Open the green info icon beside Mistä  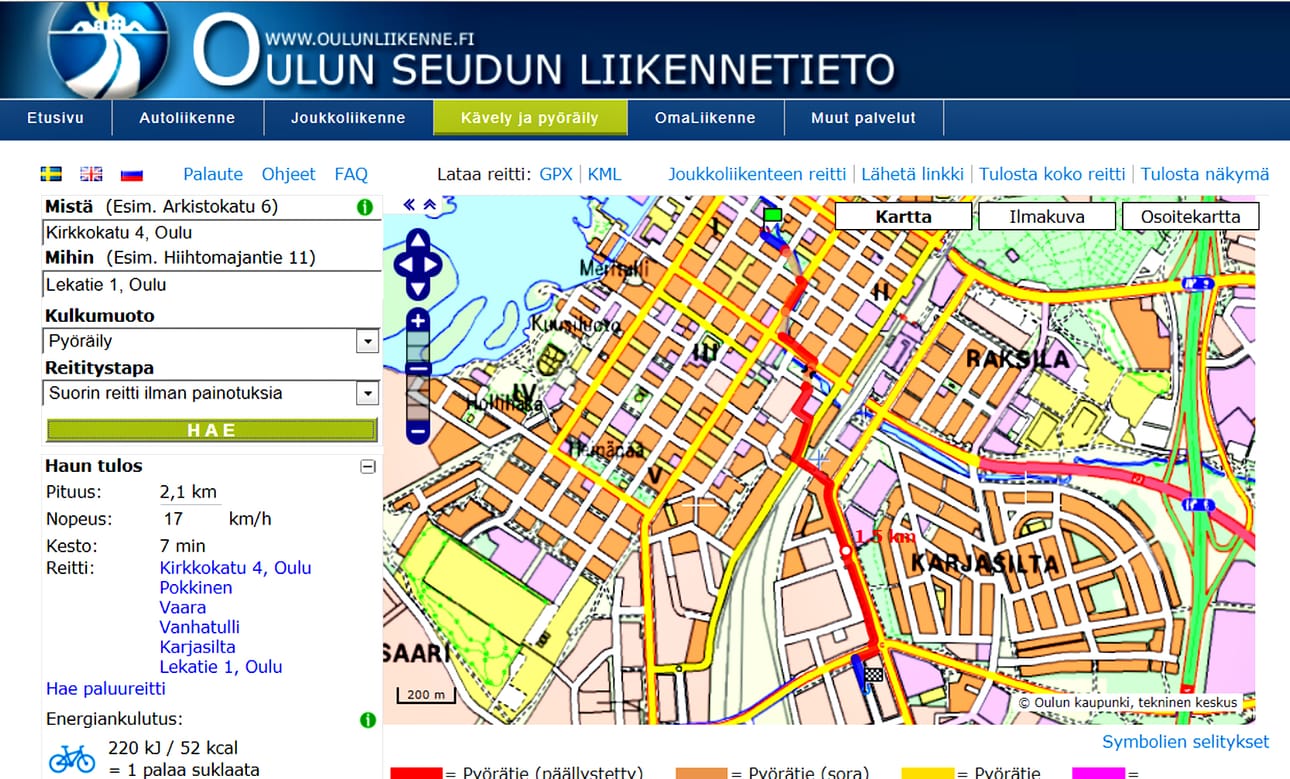pyautogui.click(x=365, y=208)
